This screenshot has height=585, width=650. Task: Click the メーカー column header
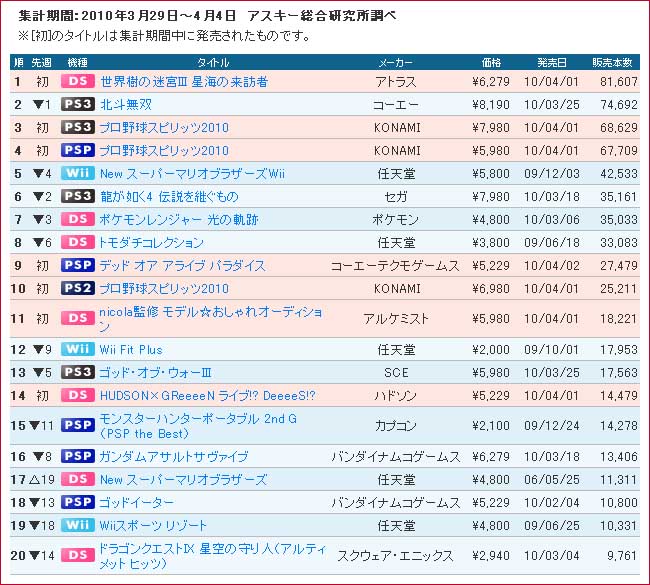395,63
